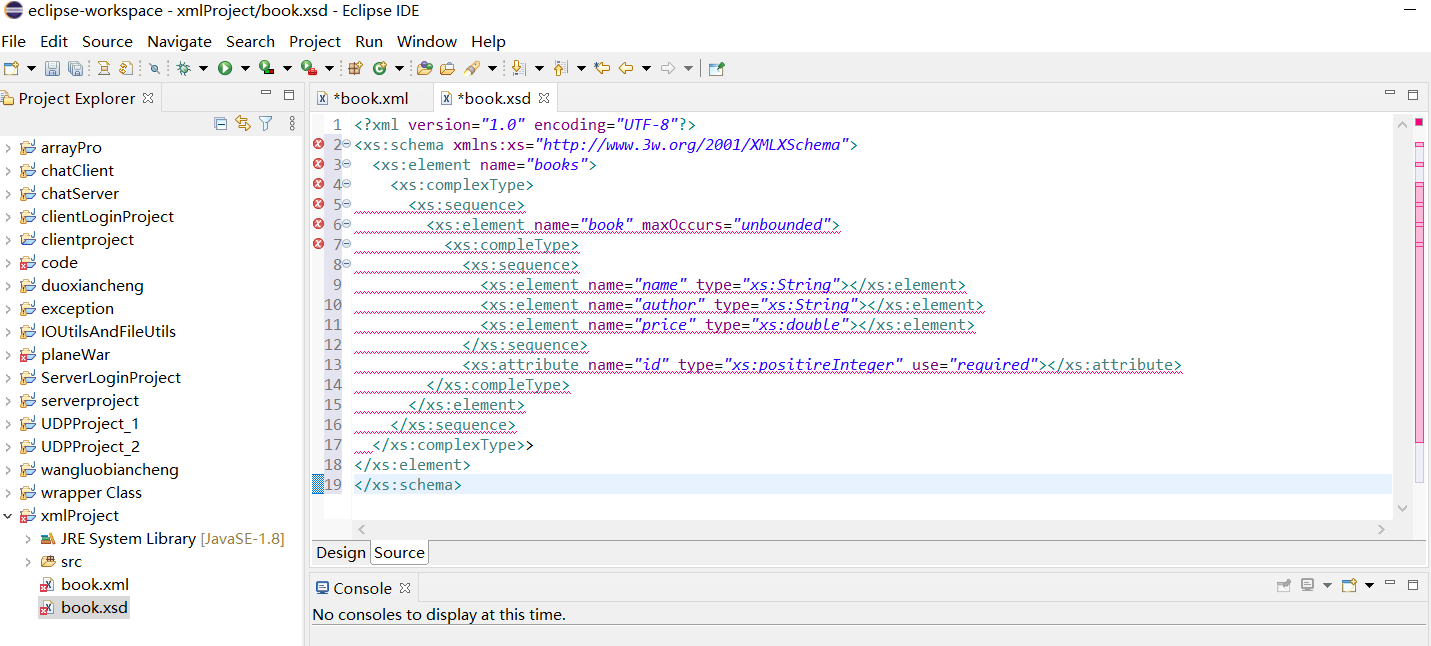Expand the src folder
Screen dimensions: 1431x646
coord(28,562)
